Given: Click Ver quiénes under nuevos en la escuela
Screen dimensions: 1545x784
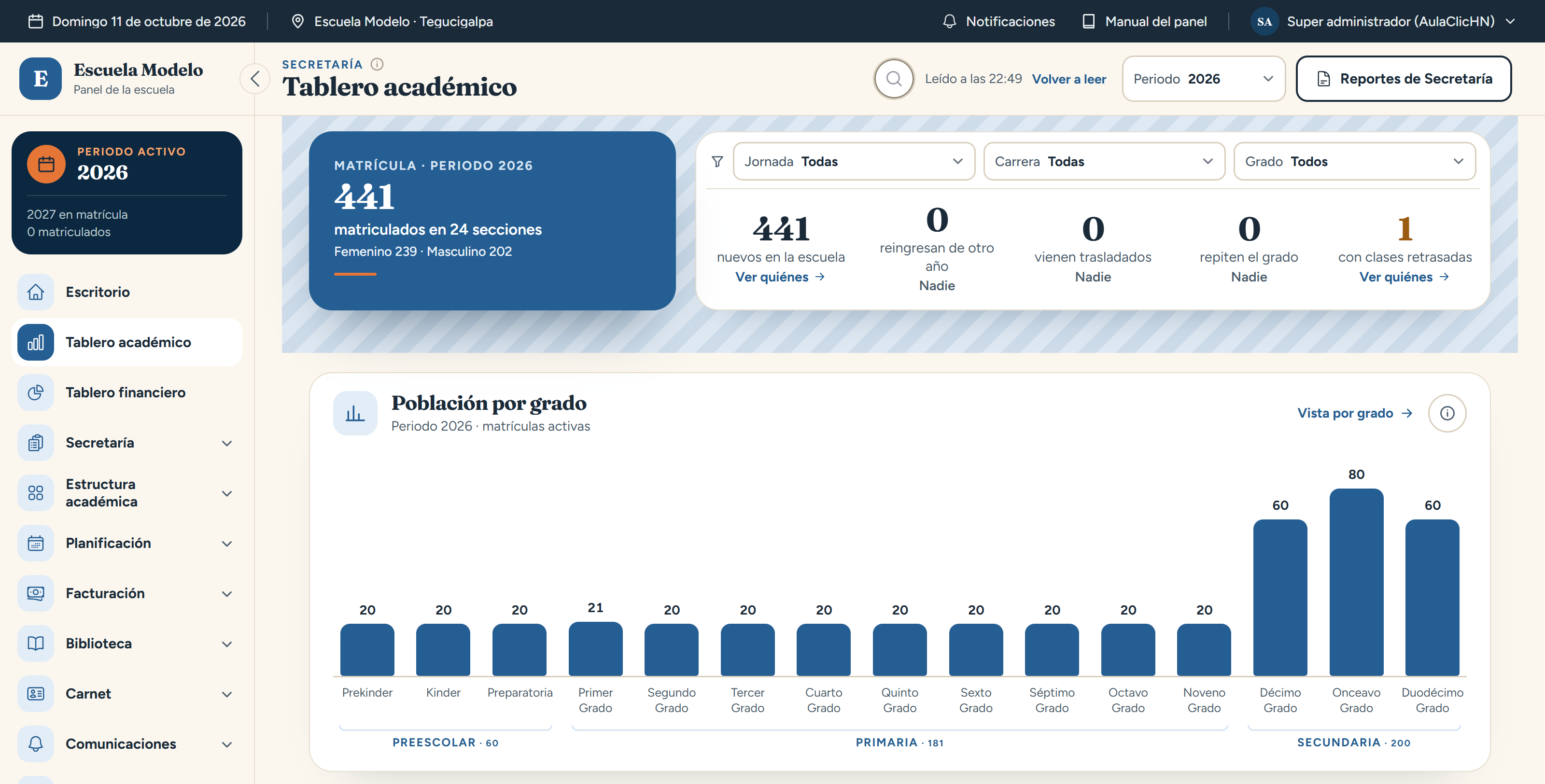Looking at the screenshot, I should (x=780, y=277).
